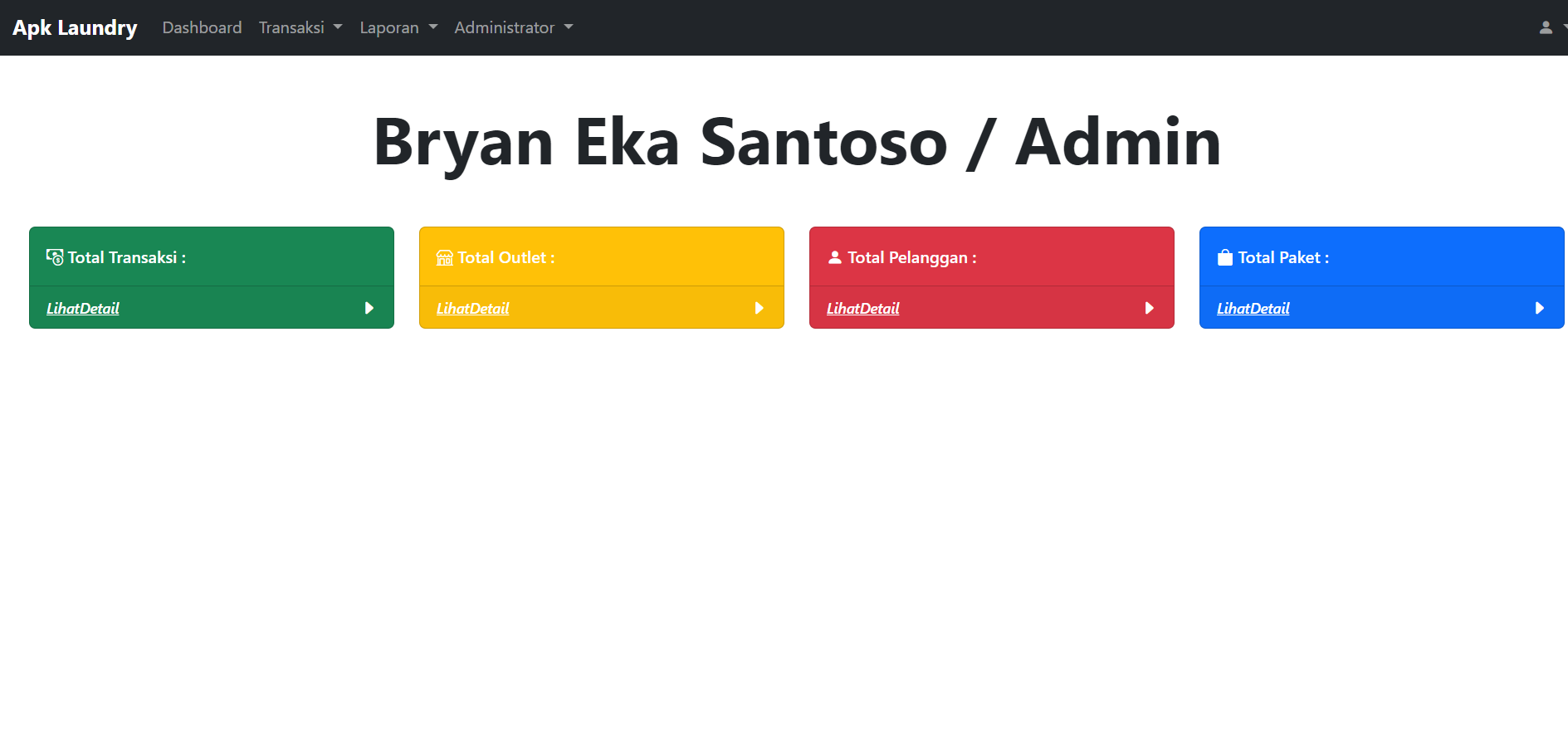Screen dimensions: 1568x747
Task: Expand the Administrator dropdown menu
Action: pyautogui.click(x=513, y=27)
